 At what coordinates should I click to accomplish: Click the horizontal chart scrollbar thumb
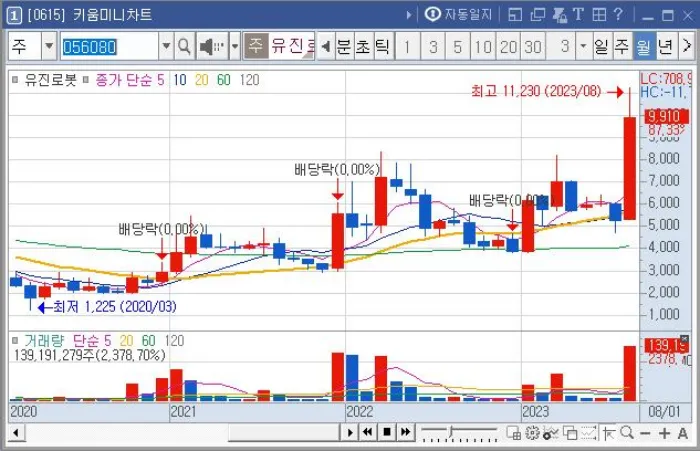pyautogui.click(x=284, y=432)
